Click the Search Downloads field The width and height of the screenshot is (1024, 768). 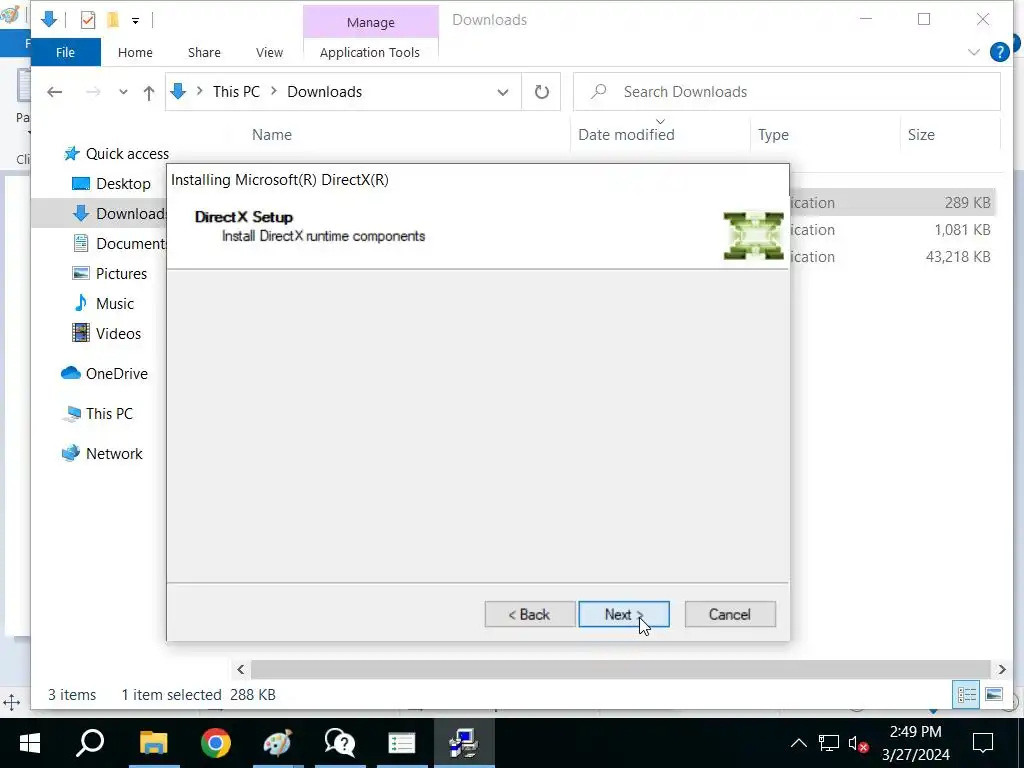click(x=787, y=92)
